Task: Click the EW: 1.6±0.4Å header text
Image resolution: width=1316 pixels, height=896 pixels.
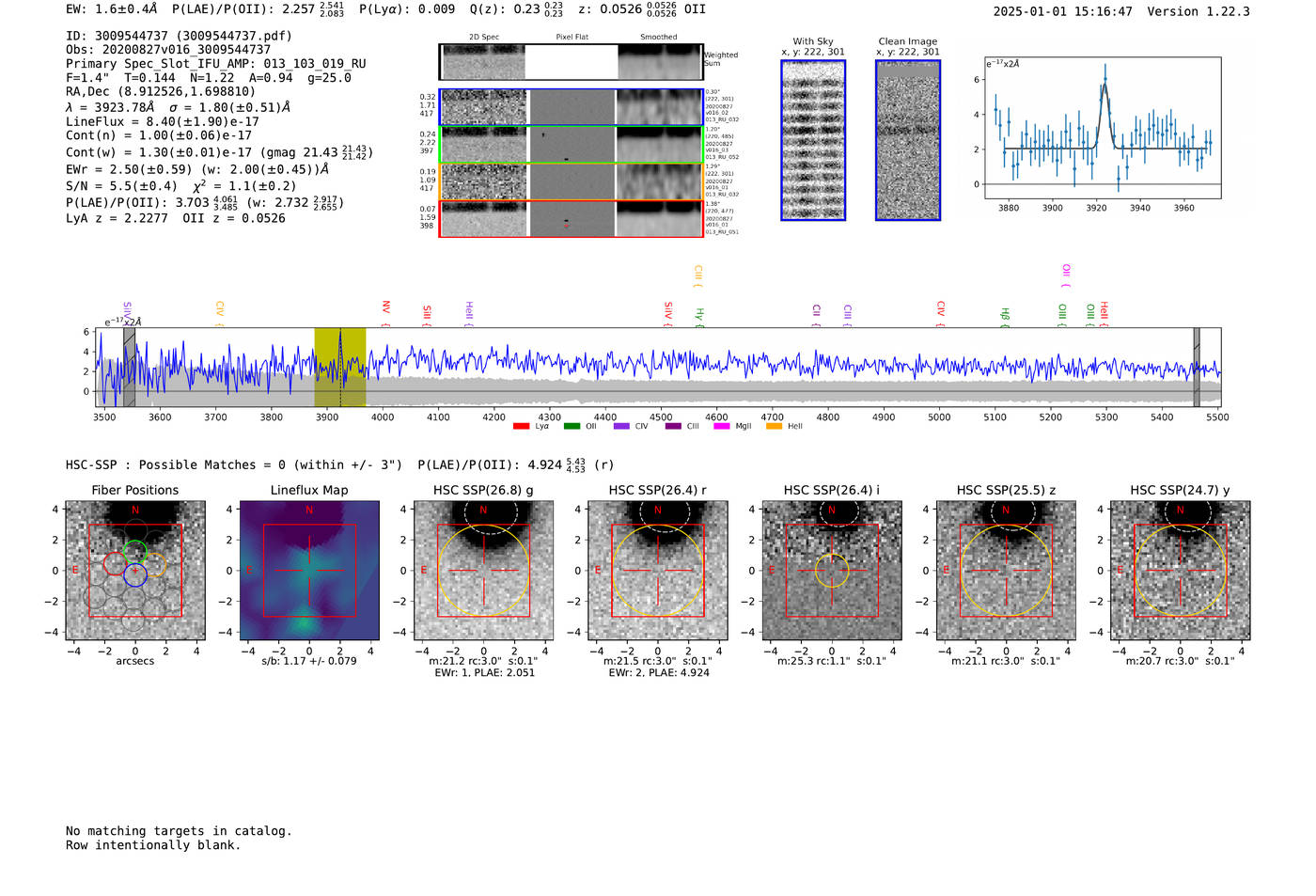Action: 113,8
